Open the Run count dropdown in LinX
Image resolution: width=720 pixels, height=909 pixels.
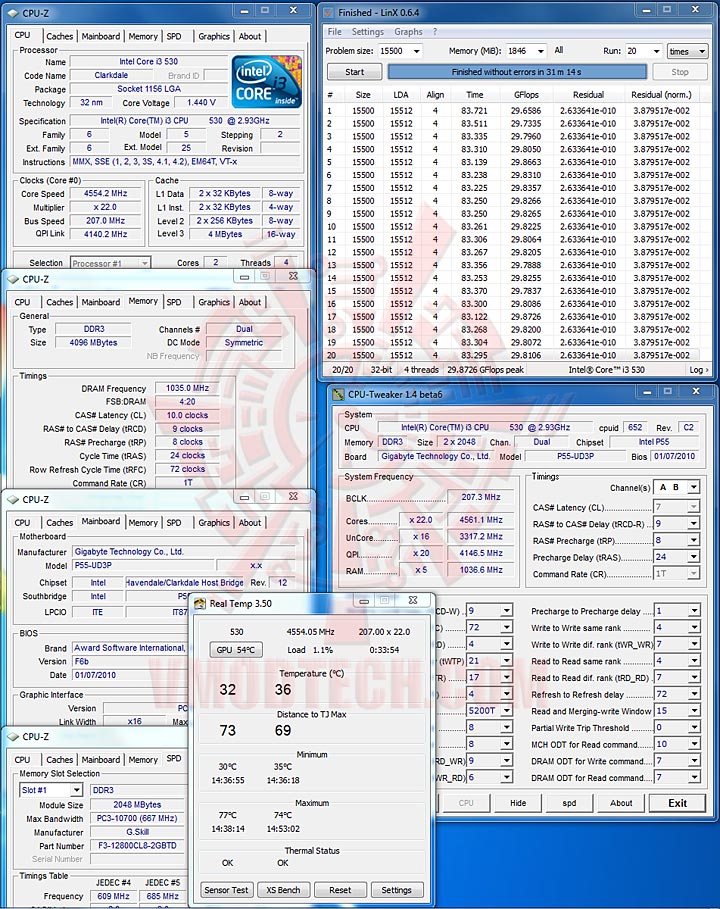[656, 51]
